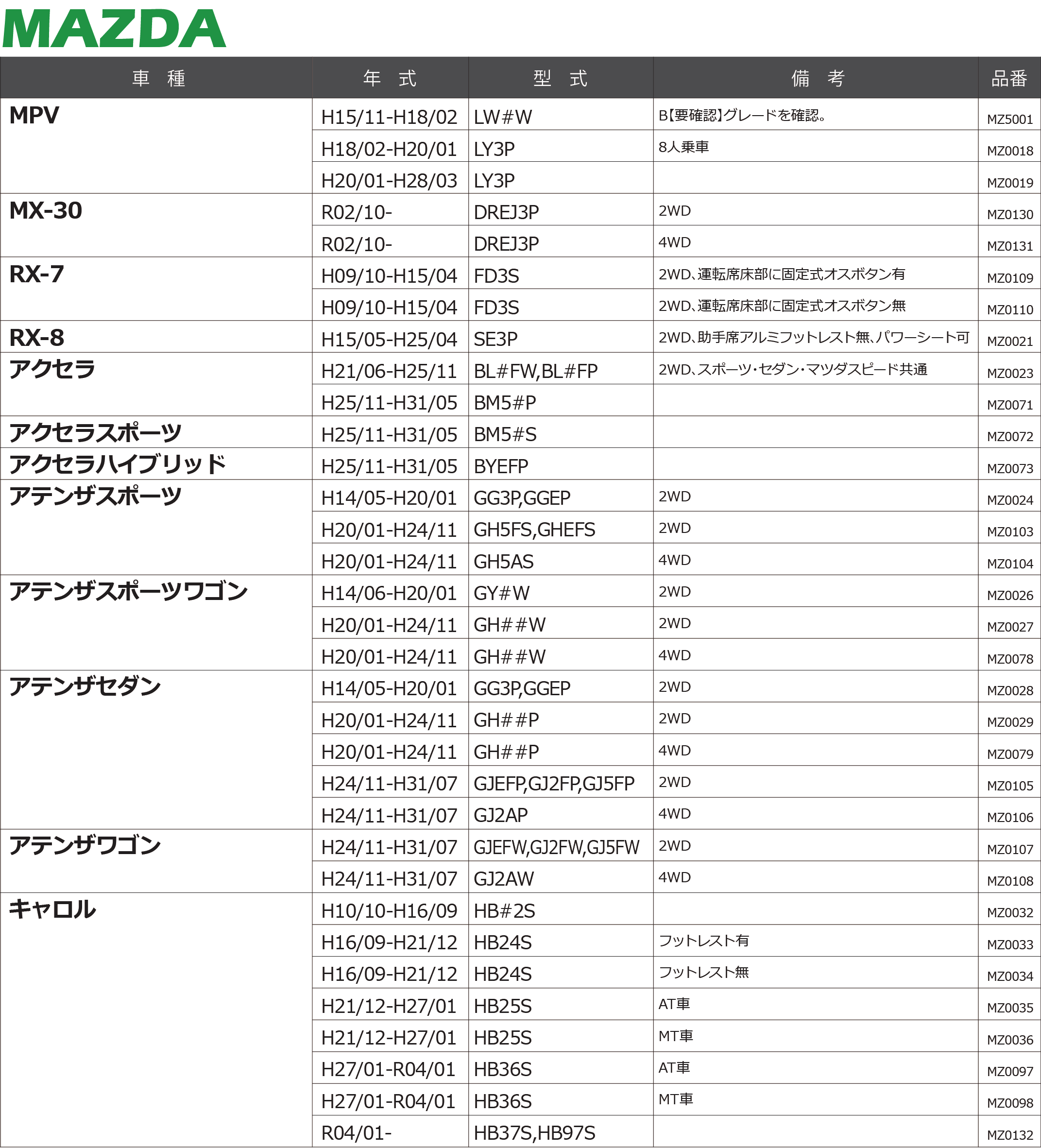Click part number MZ5001

point(1010,120)
